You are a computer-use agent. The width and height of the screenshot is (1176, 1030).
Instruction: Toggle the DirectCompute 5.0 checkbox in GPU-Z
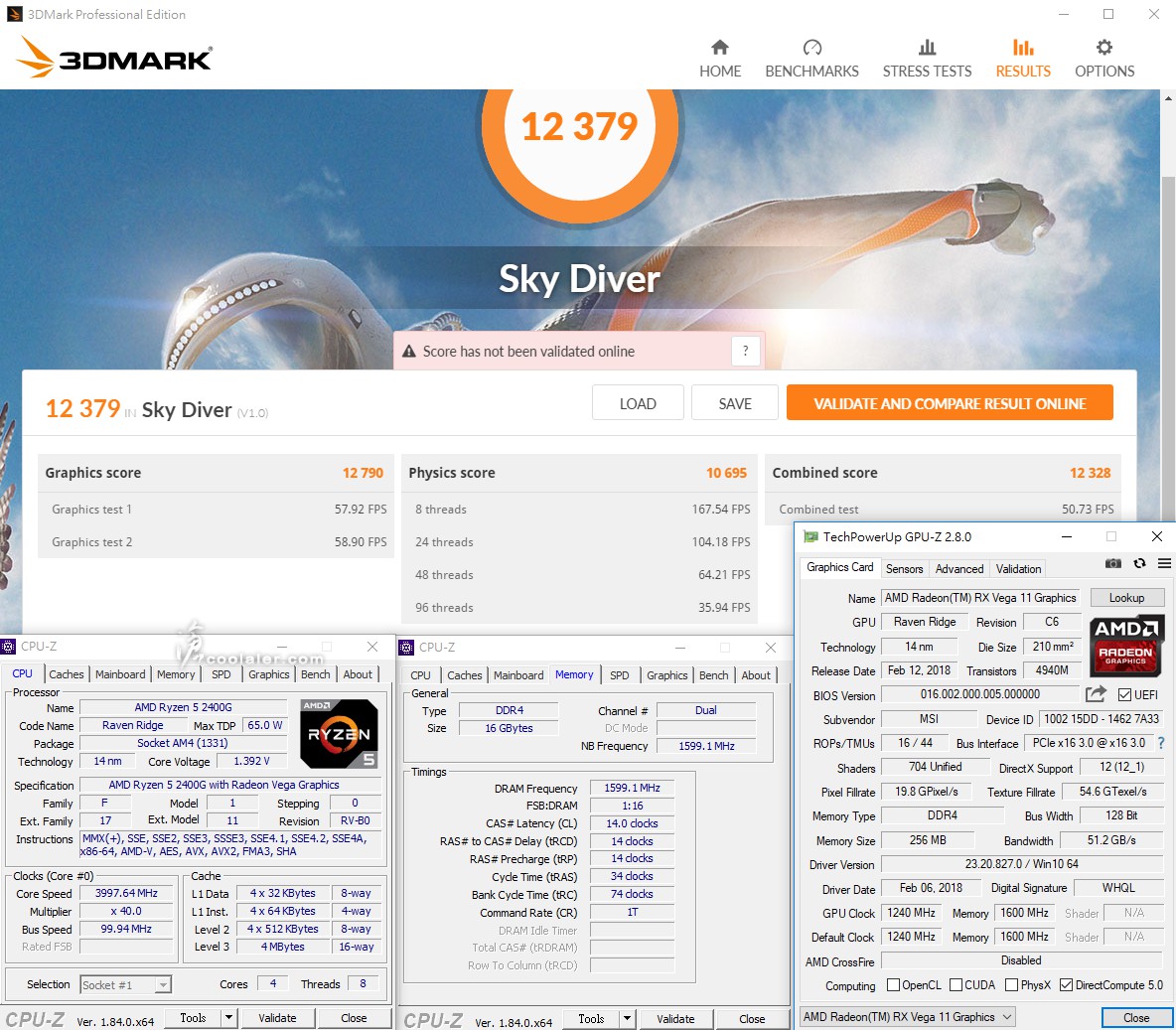pyautogui.click(x=1066, y=985)
